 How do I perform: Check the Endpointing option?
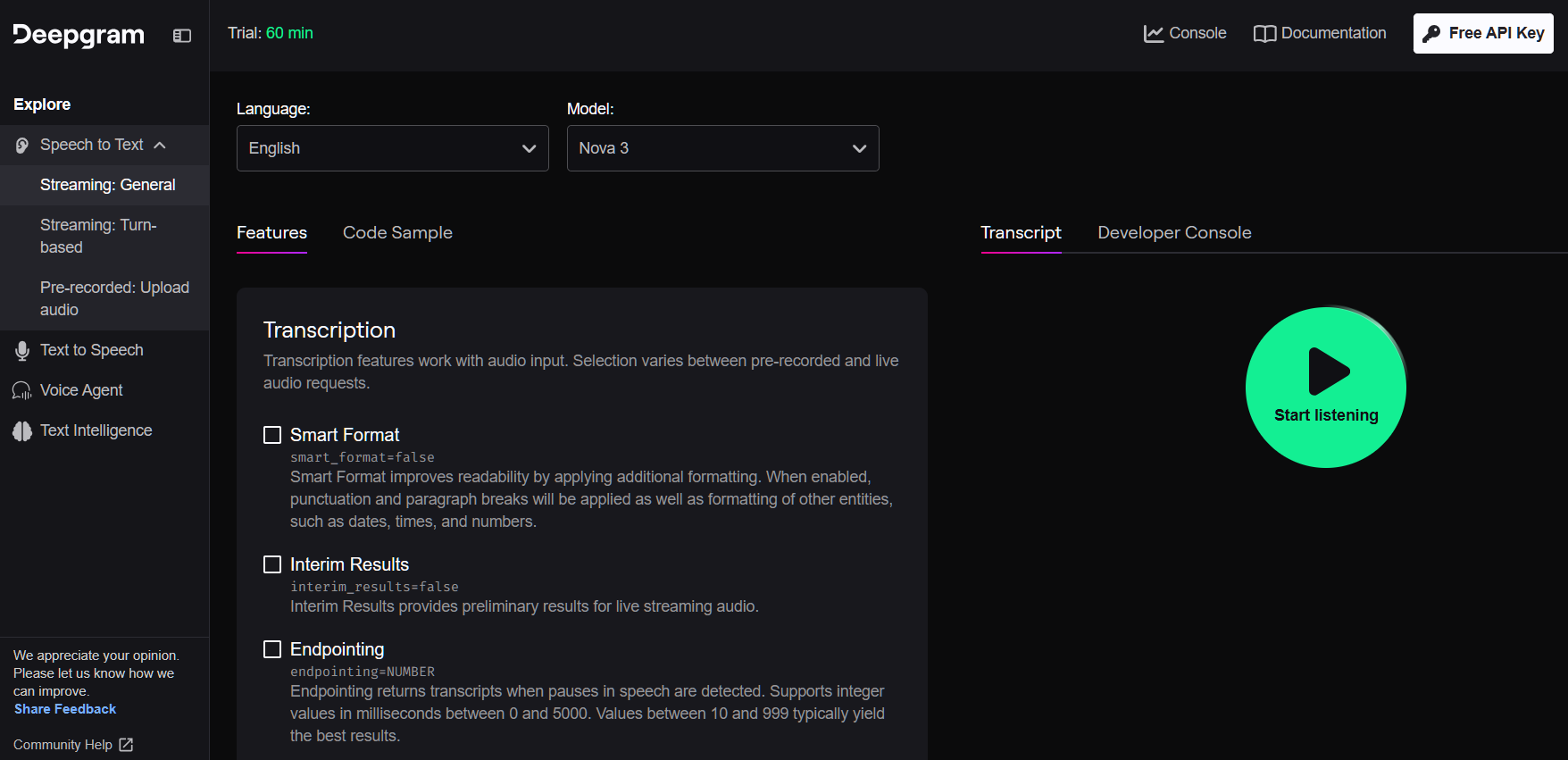pyautogui.click(x=272, y=649)
